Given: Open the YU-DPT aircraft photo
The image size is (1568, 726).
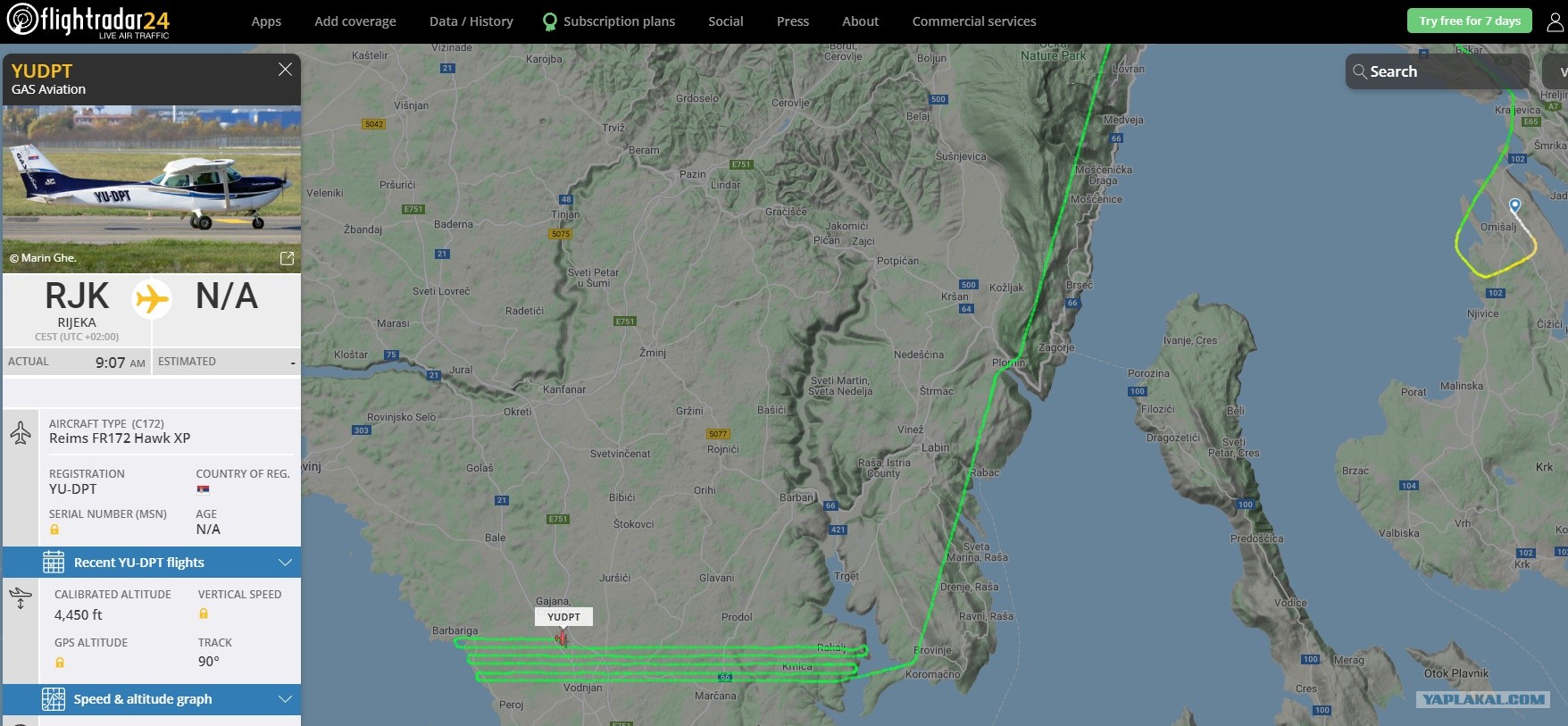Looking at the screenshot, I should pyautogui.click(x=152, y=189).
